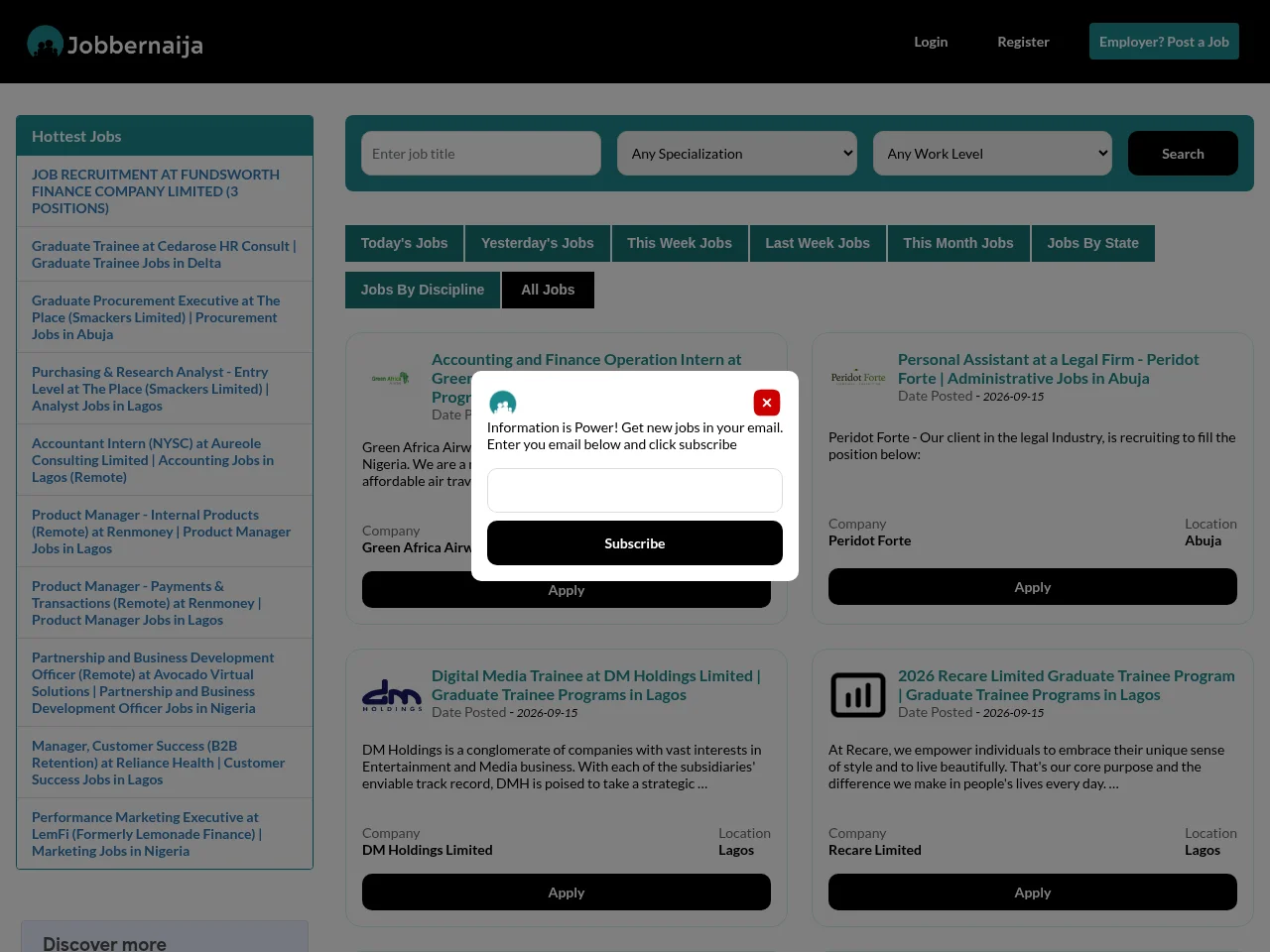Open Reliance Health Customer Success link

point(158,763)
